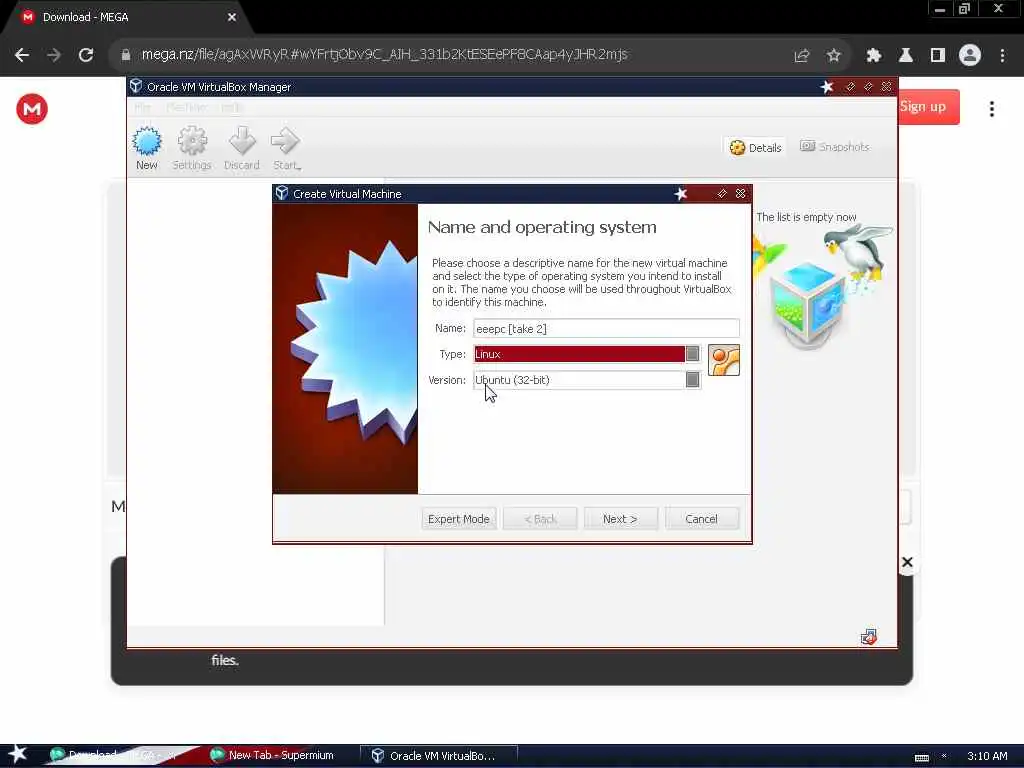The width and height of the screenshot is (1024, 768).
Task: Open the File menu in VirtualBox Manager
Action: 142,107
